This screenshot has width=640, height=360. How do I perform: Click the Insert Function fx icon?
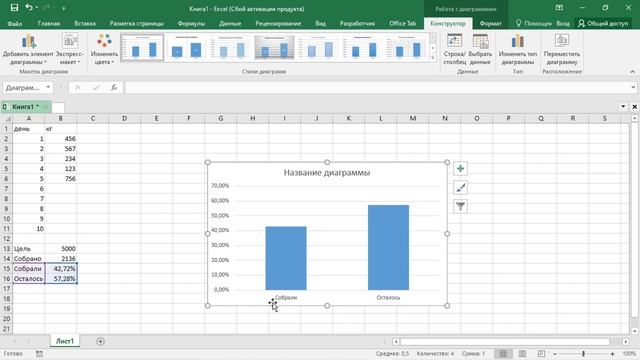114,87
